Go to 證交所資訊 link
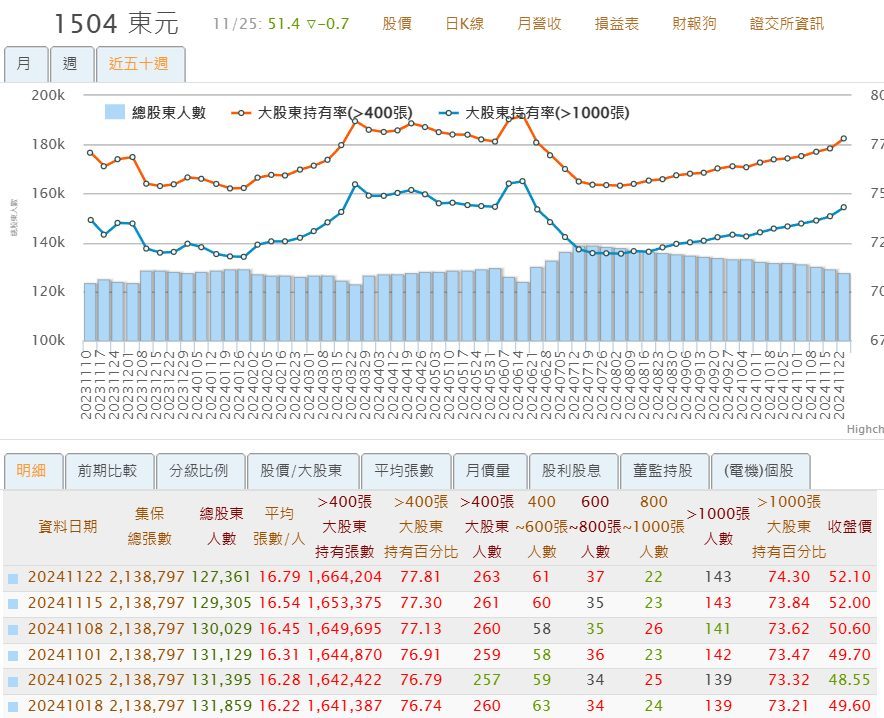Screen dimensions: 884x718 [x=786, y=24]
